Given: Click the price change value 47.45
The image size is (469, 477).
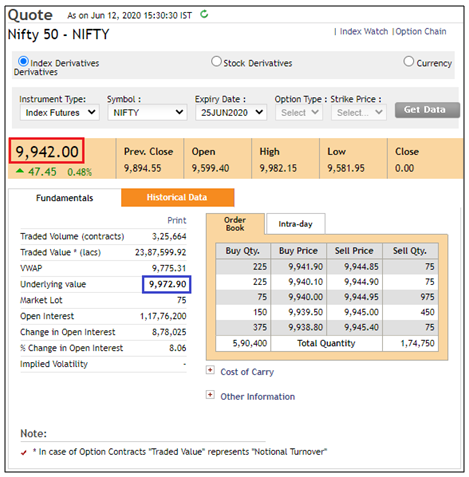Looking at the screenshot, I should 42,172.
